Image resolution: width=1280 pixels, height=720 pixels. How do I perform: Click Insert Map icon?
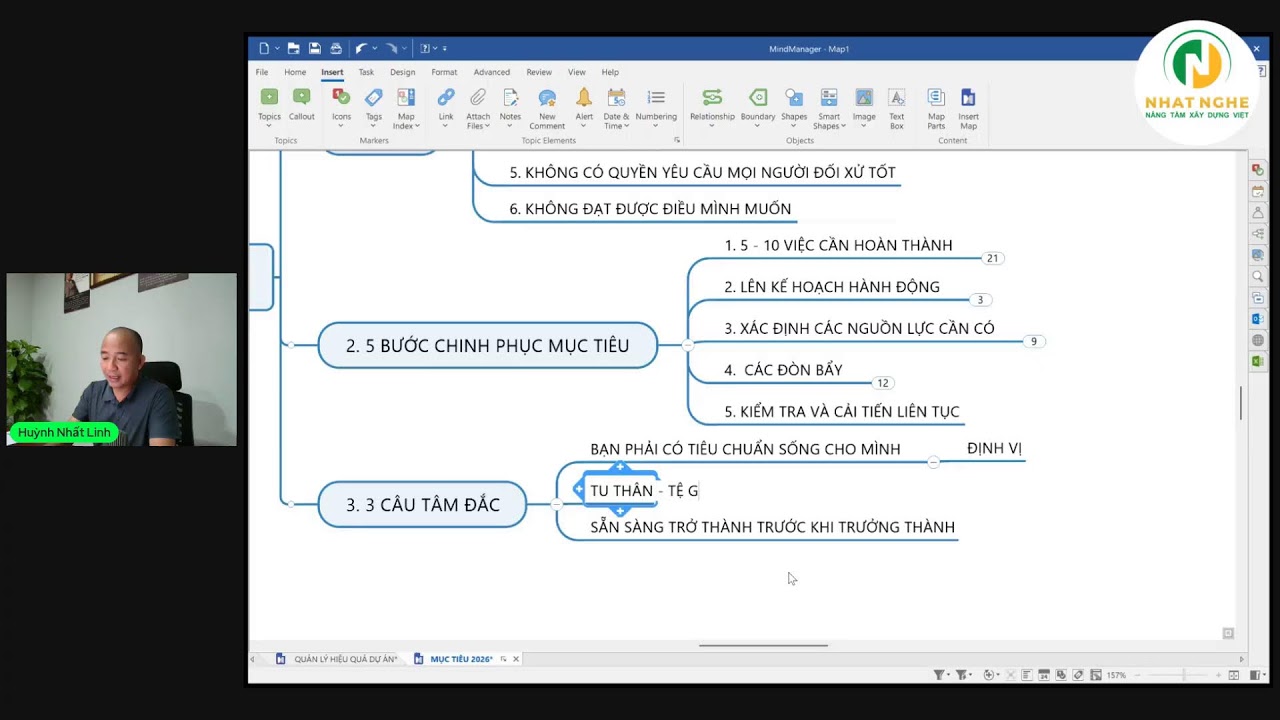pos(968,97)
